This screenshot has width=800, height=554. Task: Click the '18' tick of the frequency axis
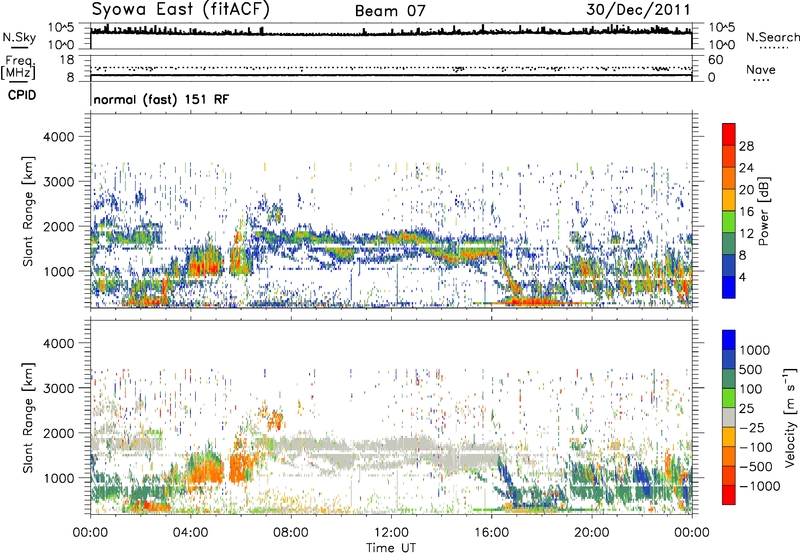[67, 60]
